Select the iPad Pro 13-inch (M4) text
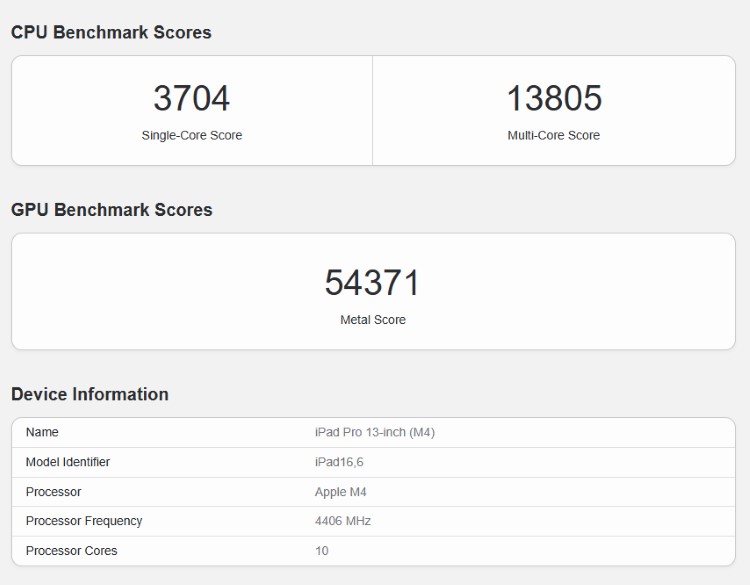Viewport: 750px width, 585px height. click(374, 432)
